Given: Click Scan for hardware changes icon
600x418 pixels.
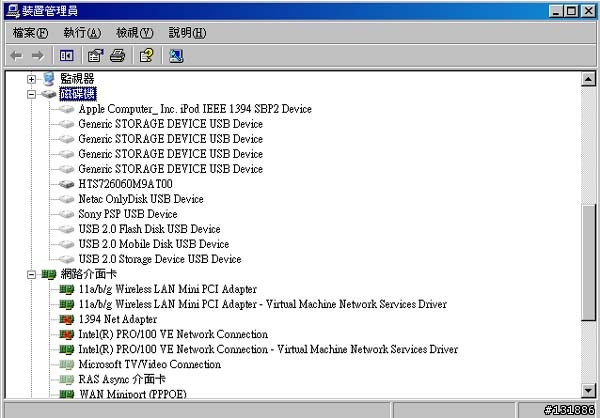Looking at the screenshot, I should click(176, 56).
